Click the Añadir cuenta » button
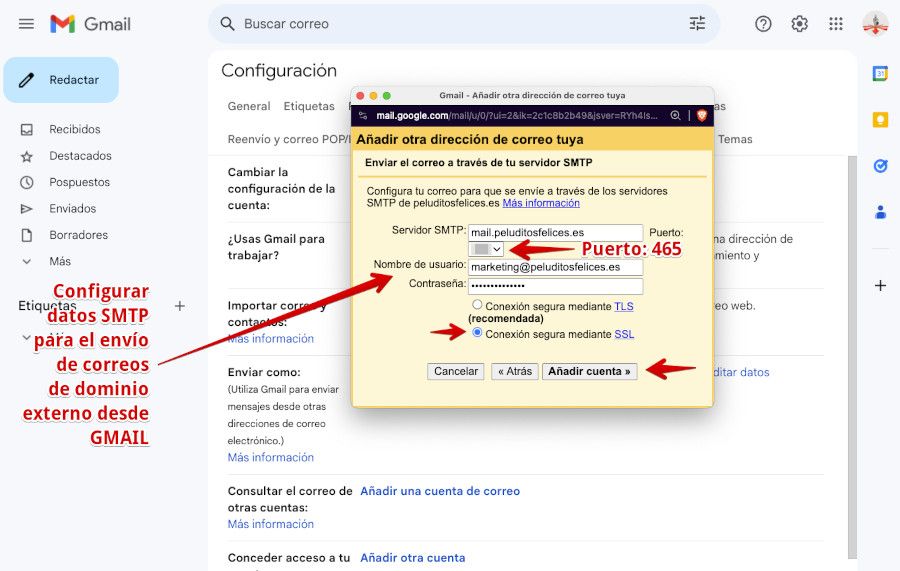Viewport: 900px width, 571px height. coord(589,371)
